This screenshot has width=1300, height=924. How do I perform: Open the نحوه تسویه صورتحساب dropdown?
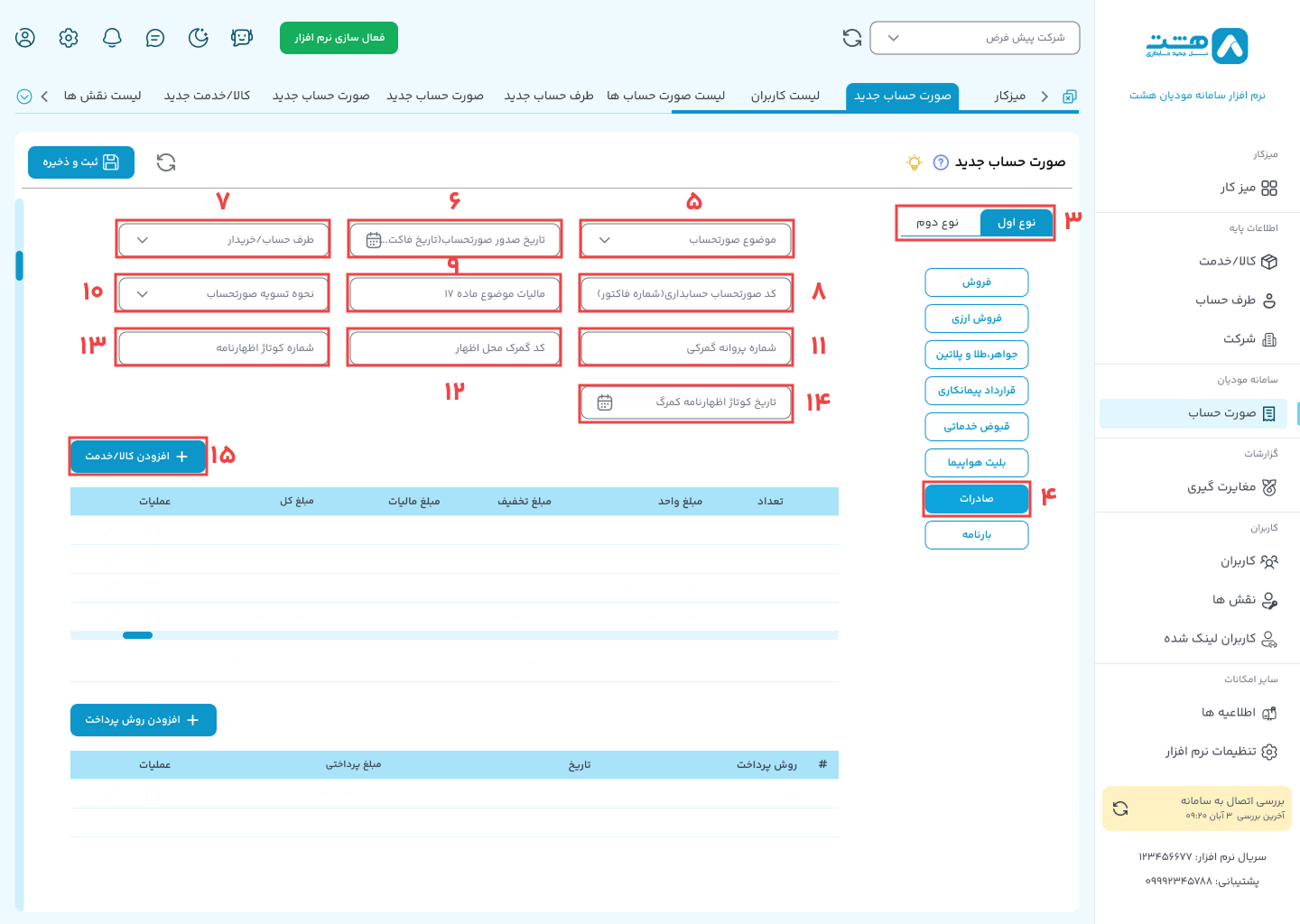pos(223,294)
